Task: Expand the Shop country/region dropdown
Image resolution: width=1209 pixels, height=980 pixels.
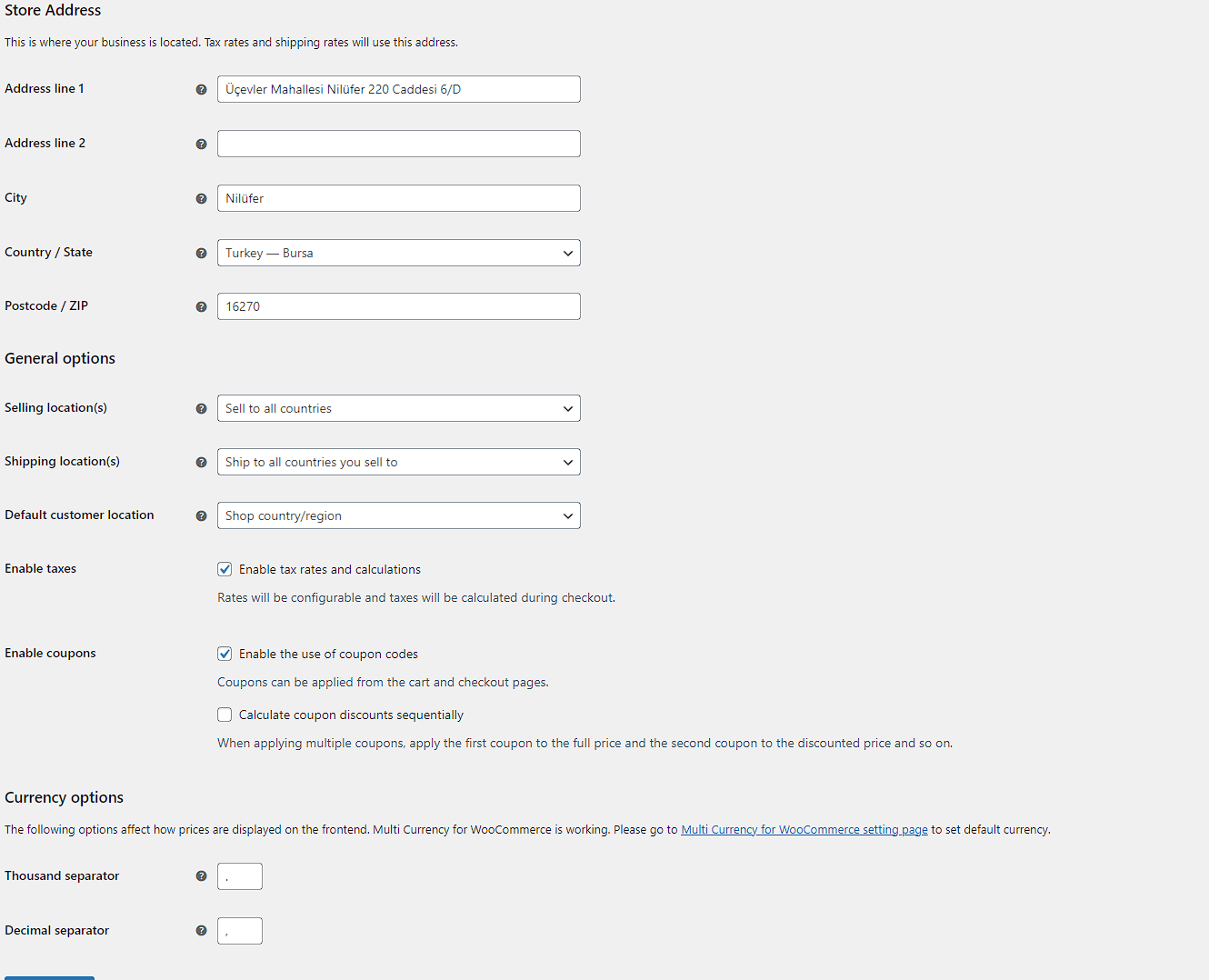Action: (x=399, y=515)
